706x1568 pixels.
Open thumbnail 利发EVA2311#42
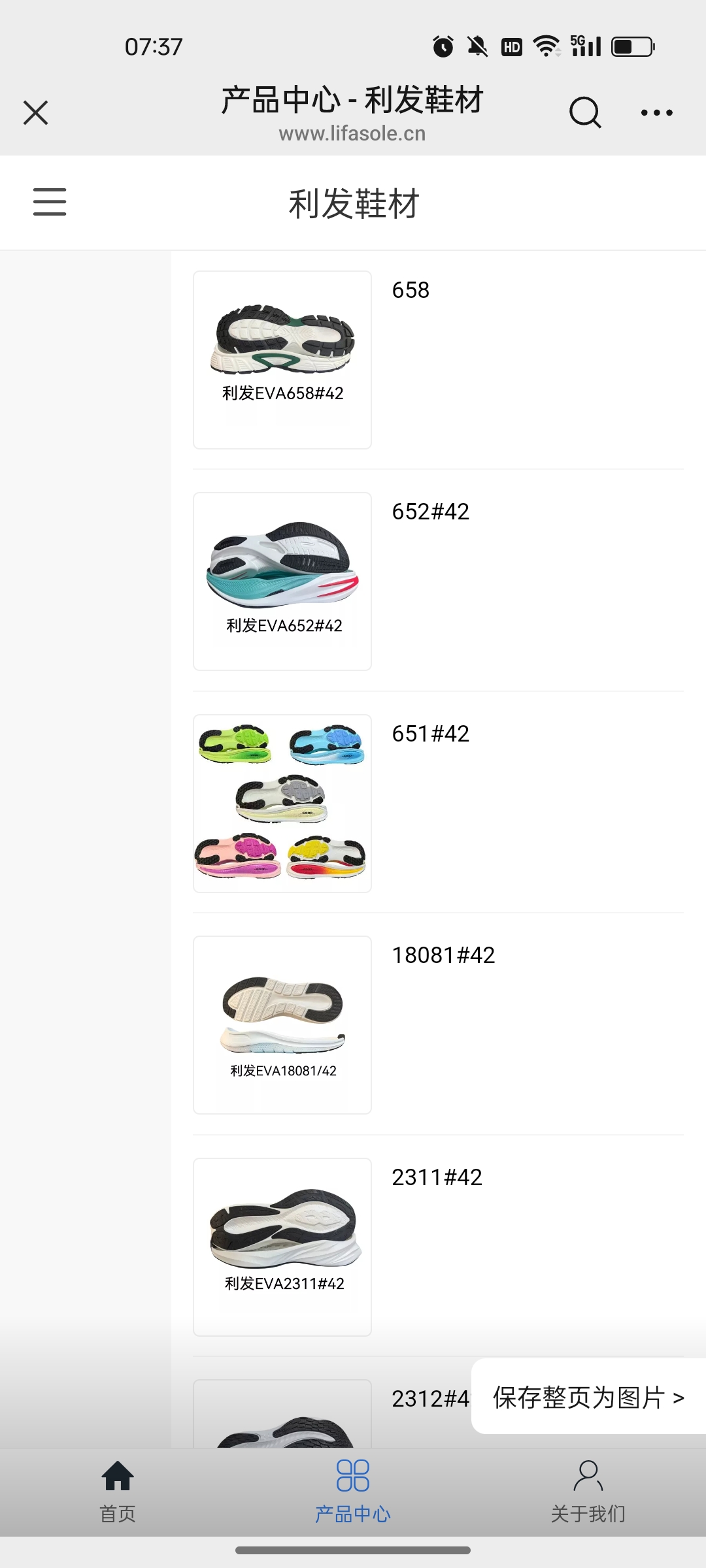[x=282, y=1247]
